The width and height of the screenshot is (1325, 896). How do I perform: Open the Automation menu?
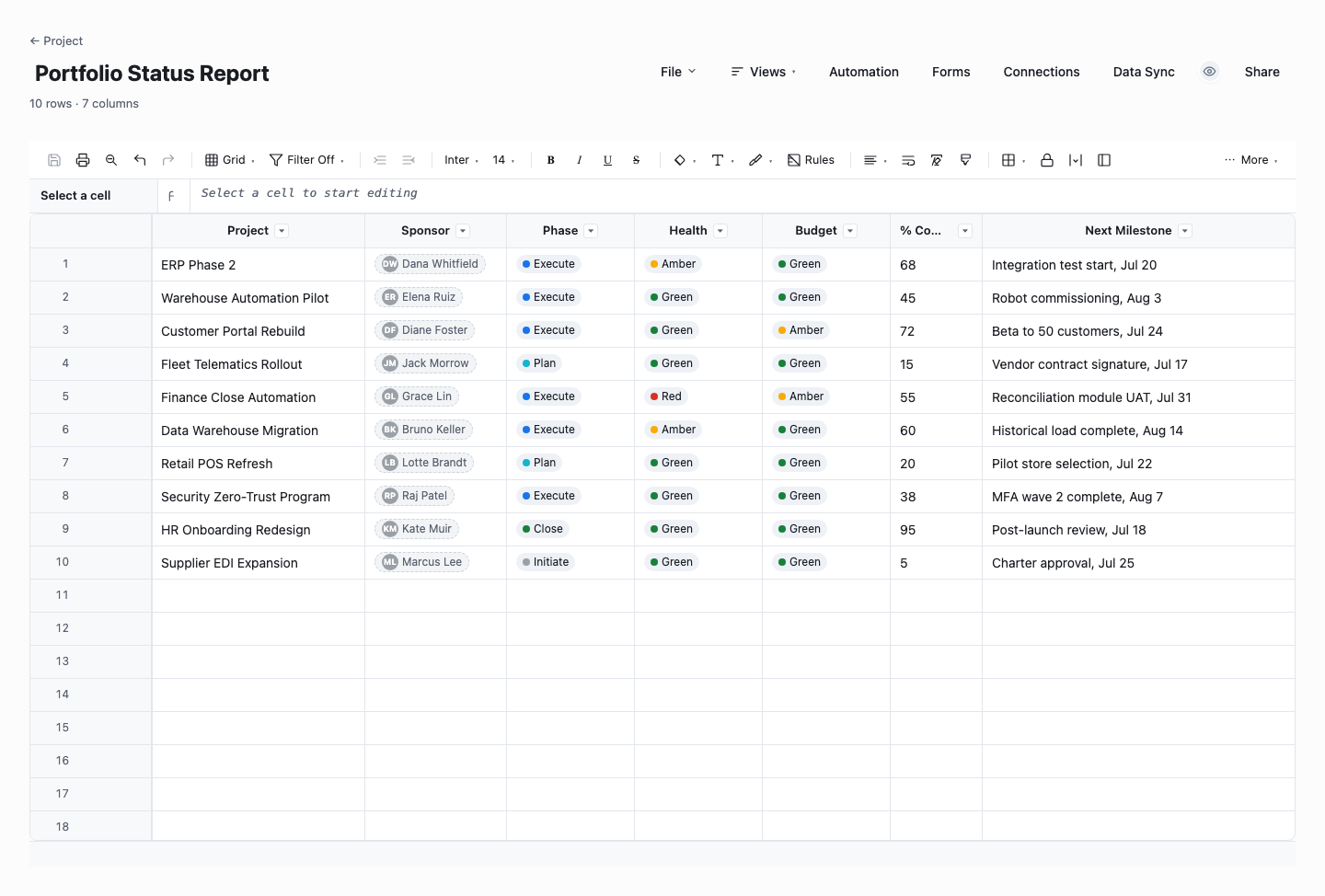[864, 72]
